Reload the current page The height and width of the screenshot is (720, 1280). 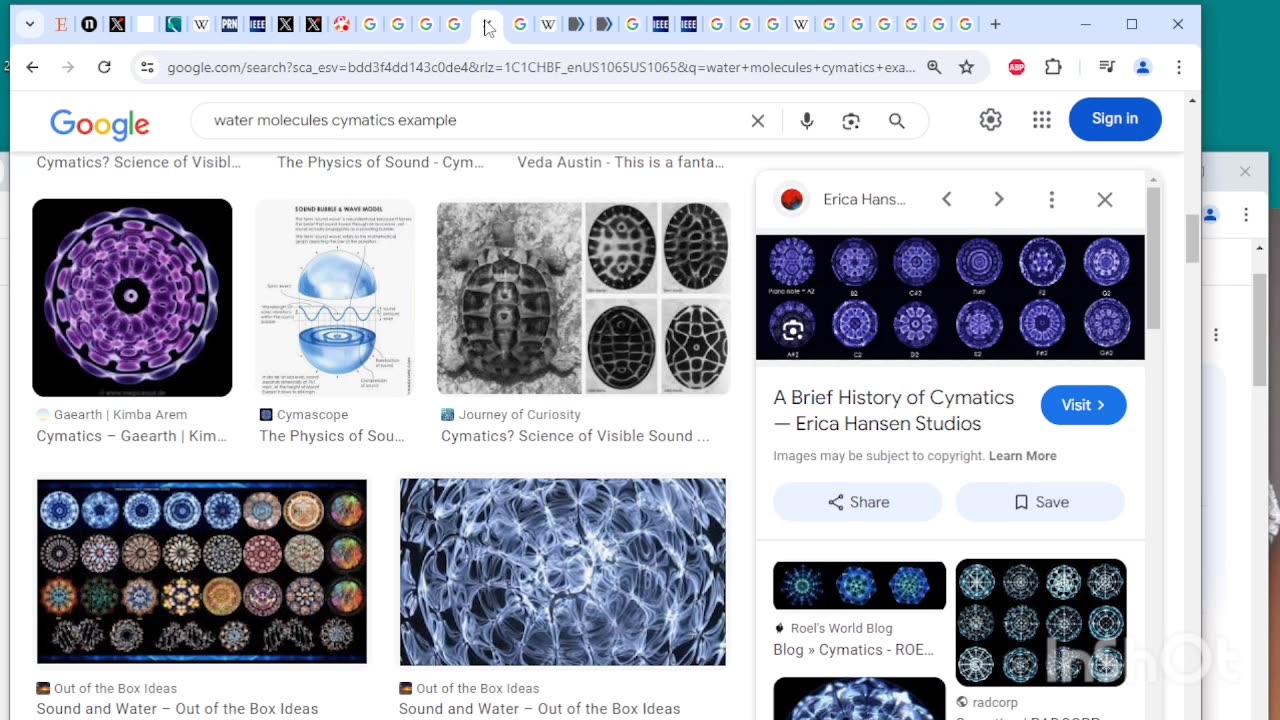click(x=104, y=67)
